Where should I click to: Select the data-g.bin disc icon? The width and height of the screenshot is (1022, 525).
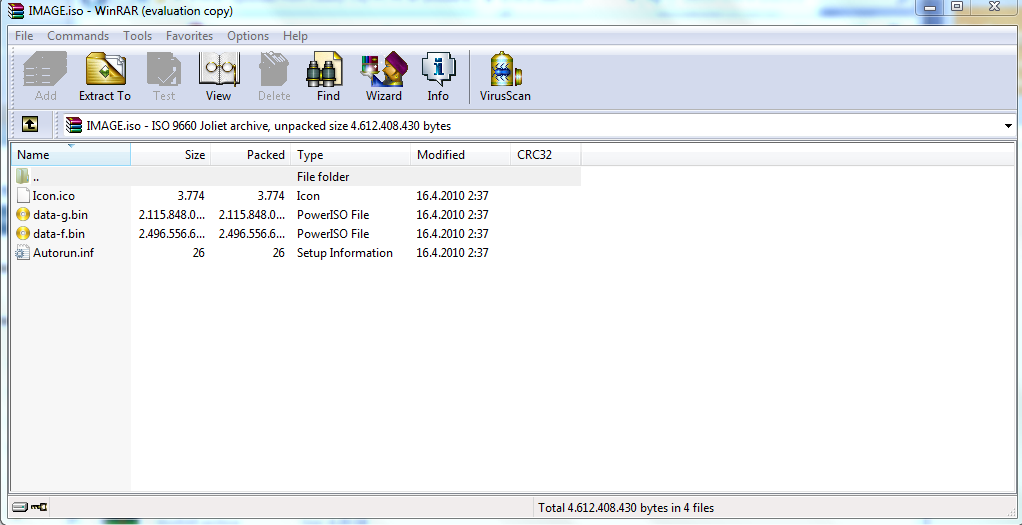tap(23, 215)
